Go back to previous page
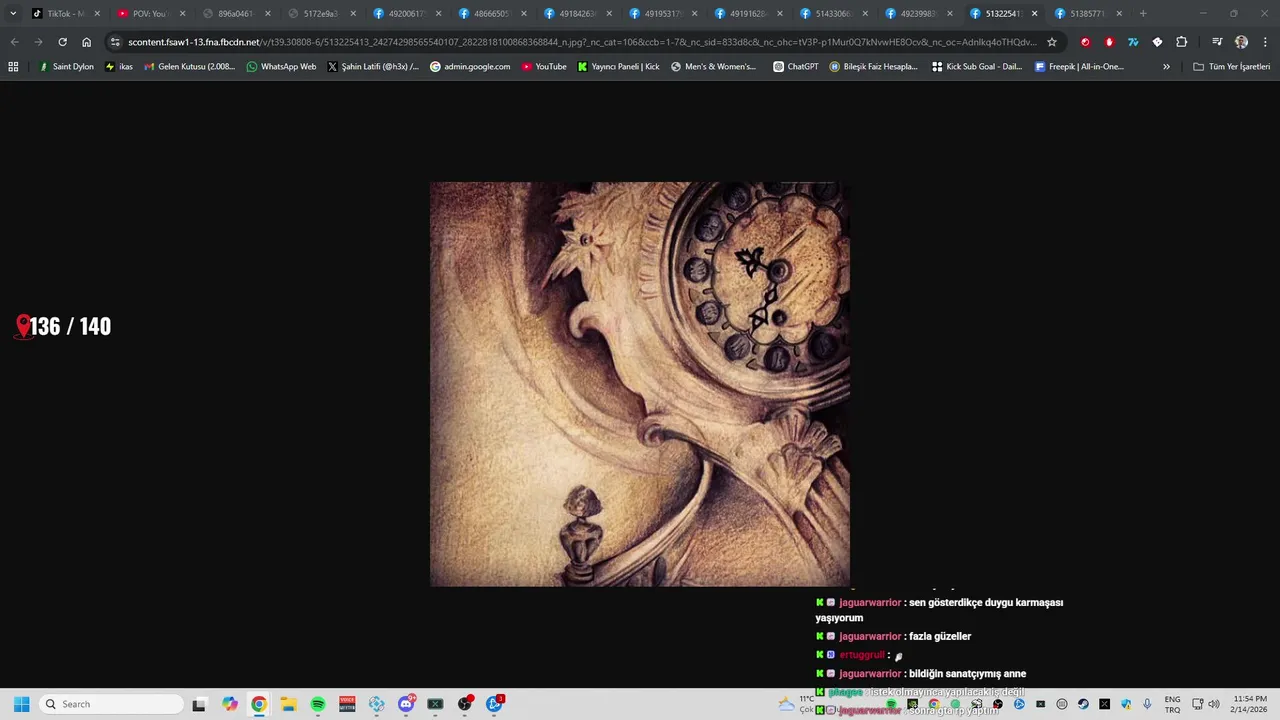 (14, 42)
